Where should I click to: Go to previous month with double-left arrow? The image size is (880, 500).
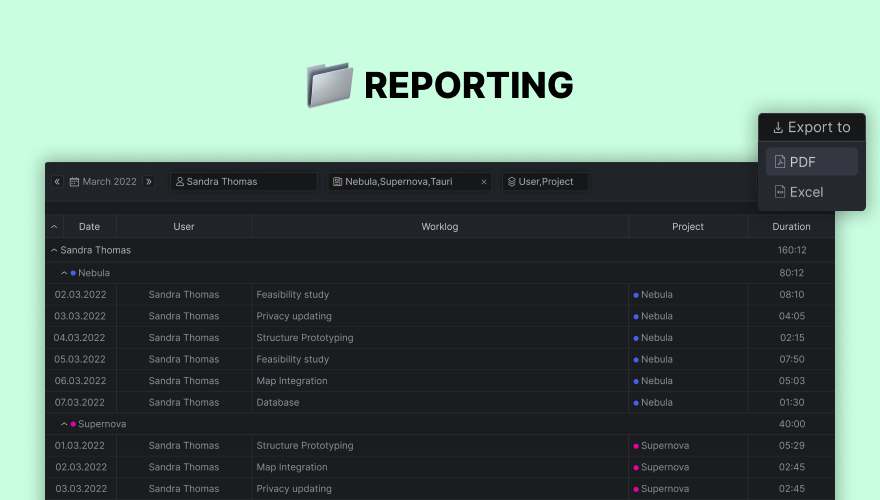(57, 182)
